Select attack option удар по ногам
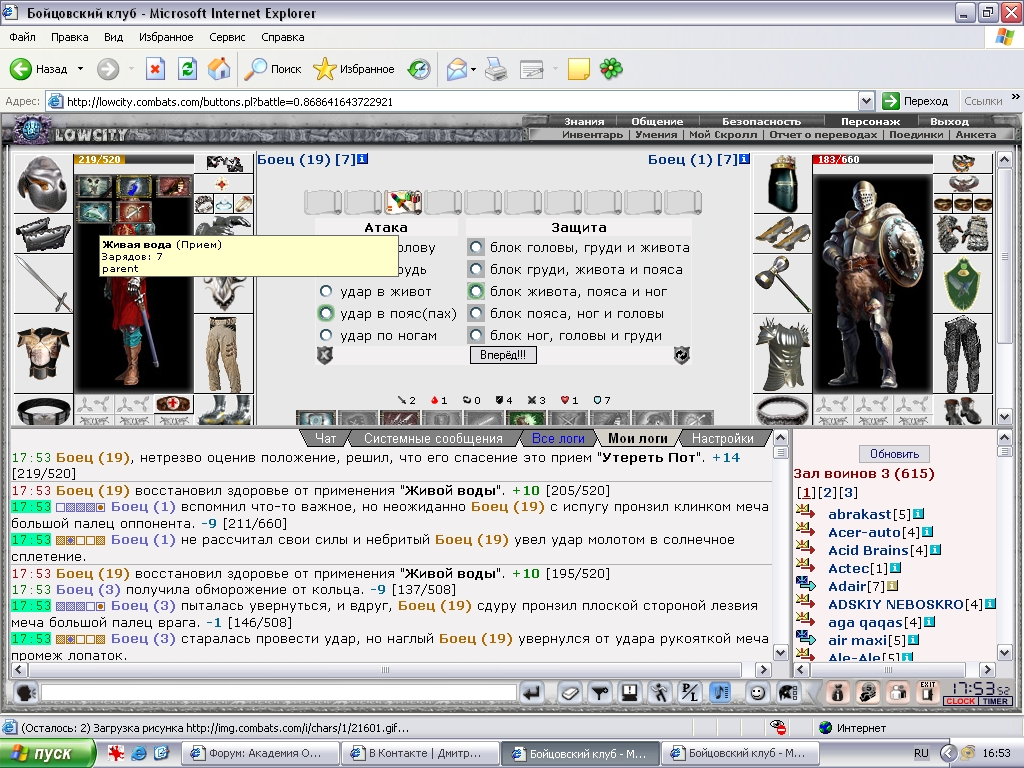 click(x=326, y=335)
